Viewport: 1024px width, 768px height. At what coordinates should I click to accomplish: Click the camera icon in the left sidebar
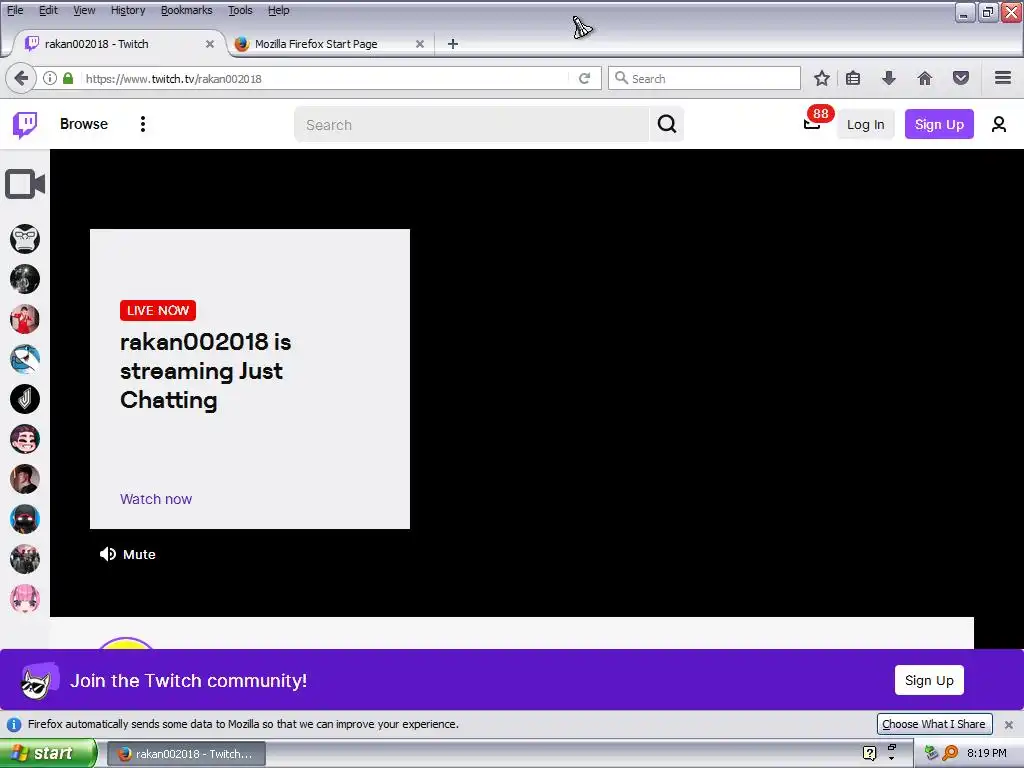[25, 184]
